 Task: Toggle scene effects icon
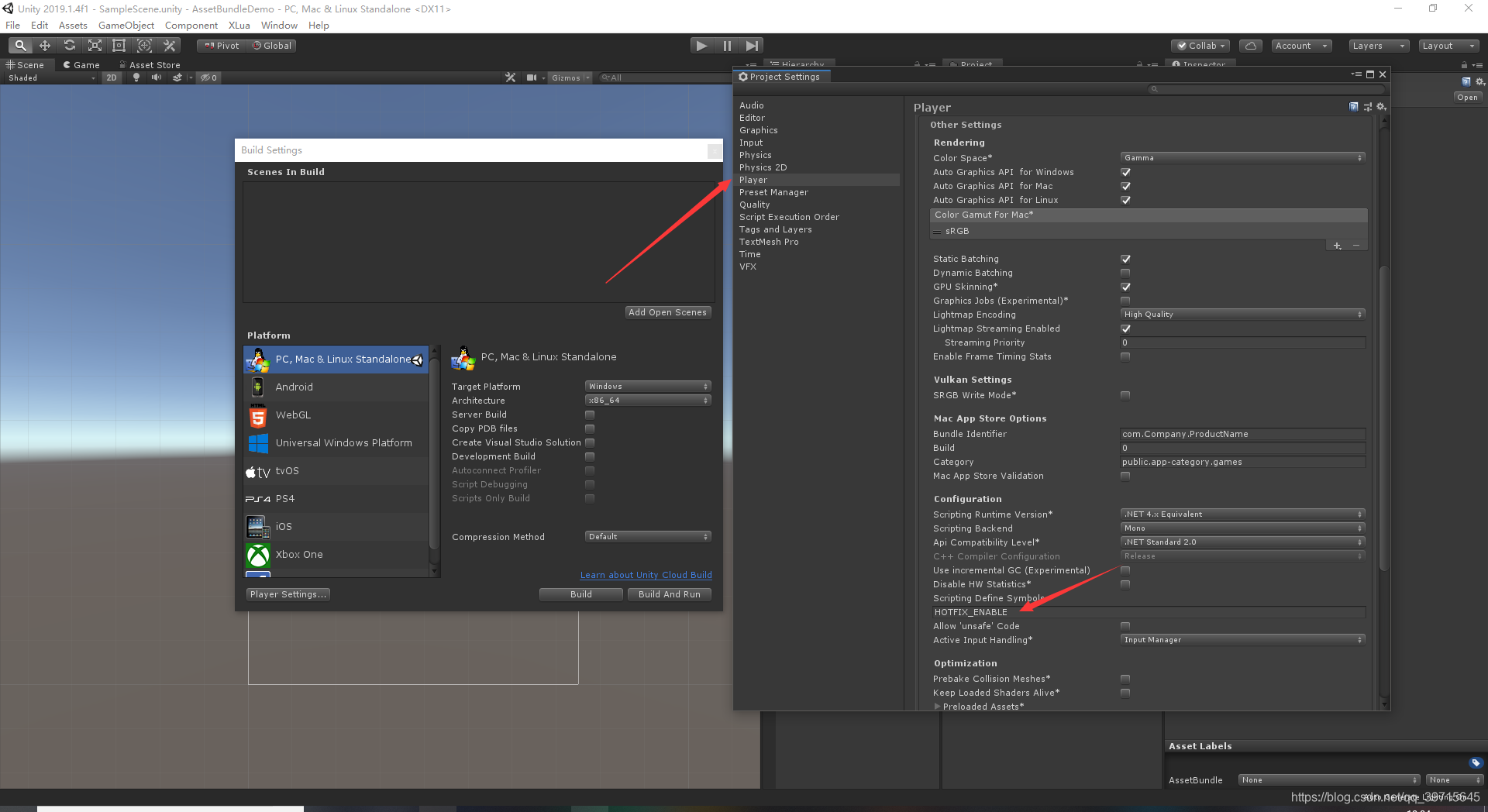[x=177, y=77]
